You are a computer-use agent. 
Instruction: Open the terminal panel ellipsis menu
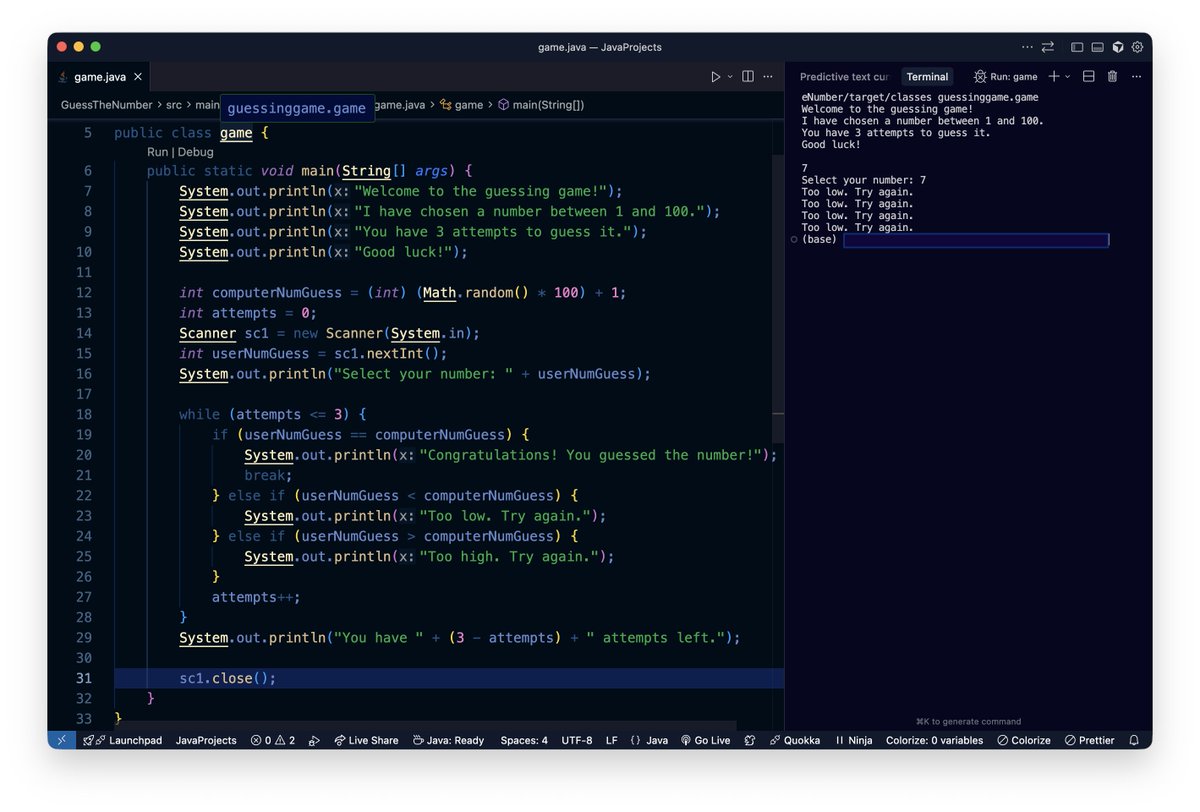click(x=1136, y=76)
